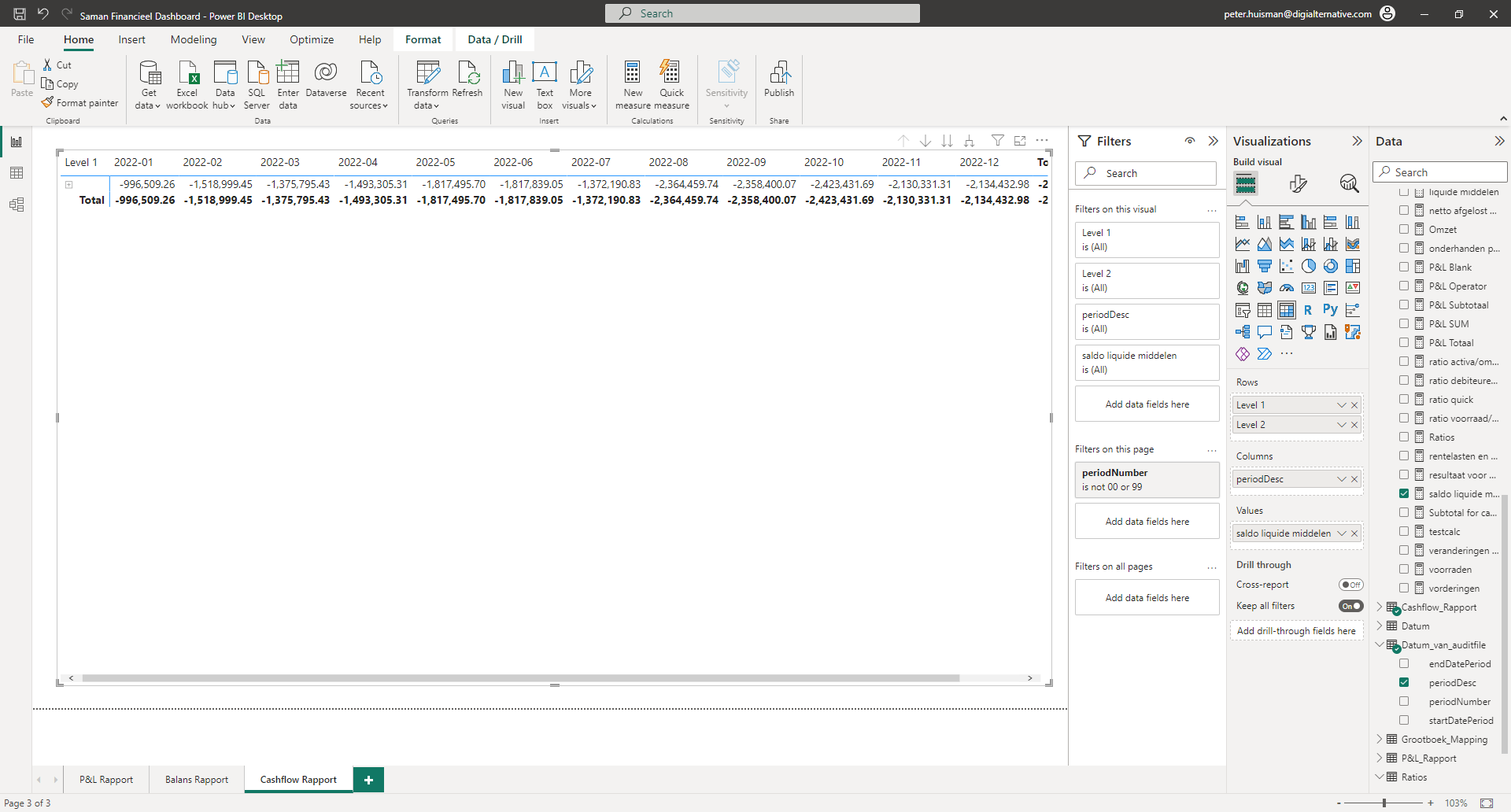Remove Level 2 from Rows
The height and width of the screenshot is (812, 1511).
1354,425
